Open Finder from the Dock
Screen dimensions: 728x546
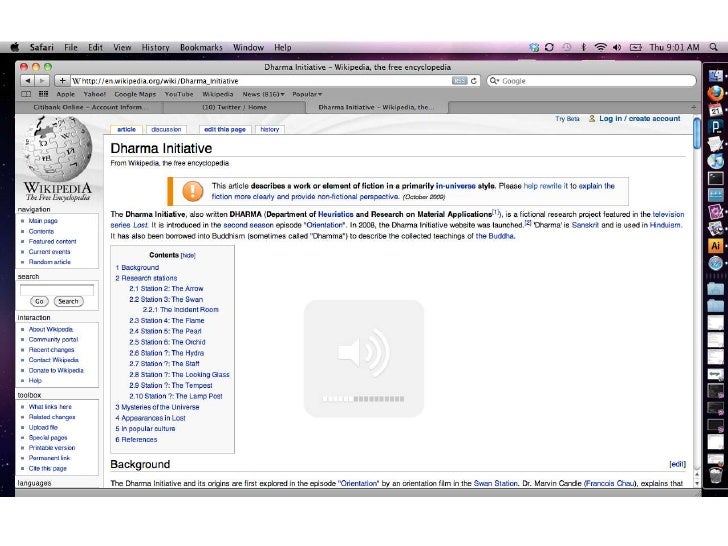715,75
